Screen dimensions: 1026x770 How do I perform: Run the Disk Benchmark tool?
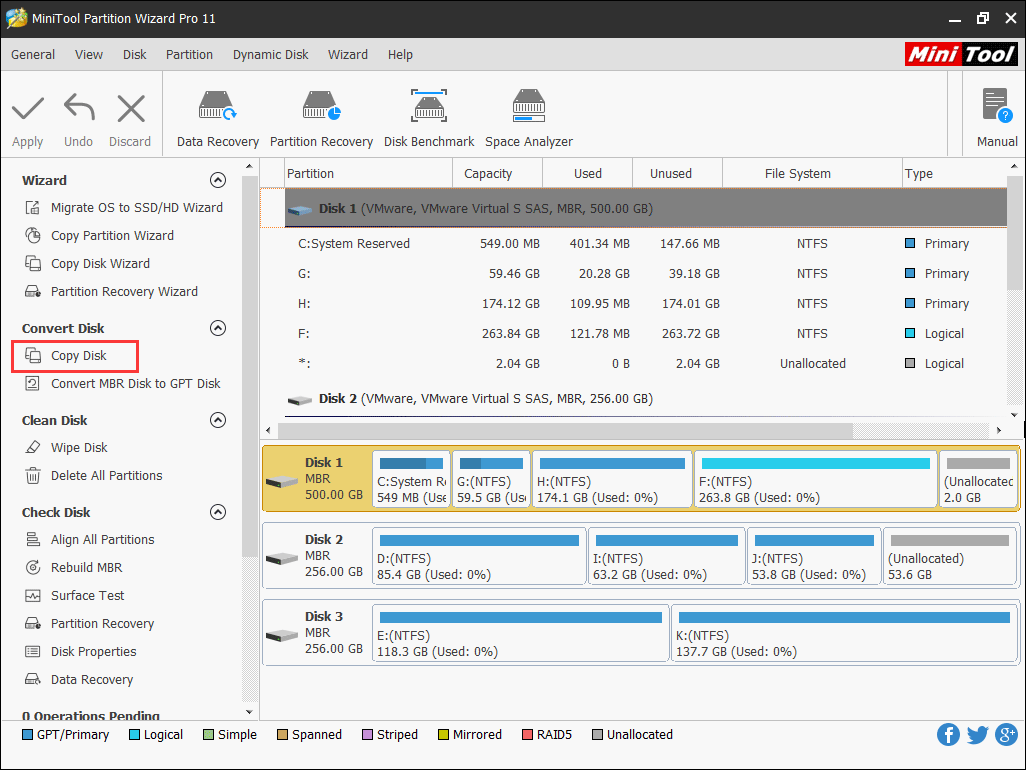tap(429, 118)
